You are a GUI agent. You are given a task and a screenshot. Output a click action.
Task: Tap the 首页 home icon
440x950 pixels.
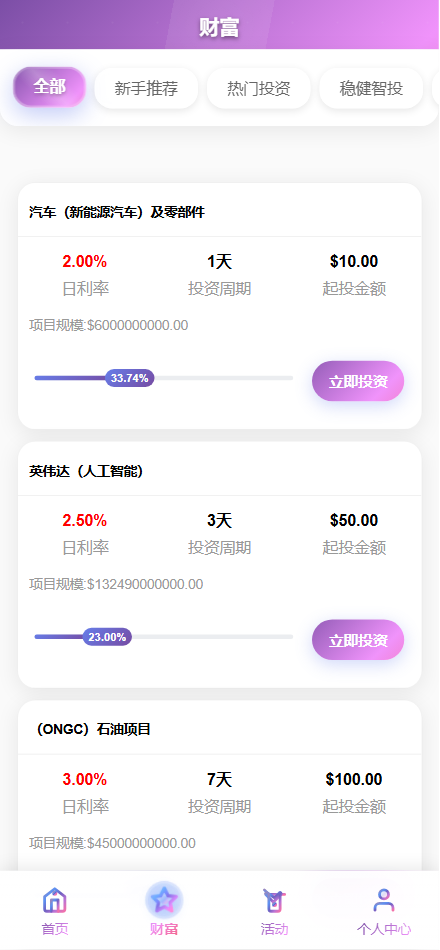tap(55, 900)
